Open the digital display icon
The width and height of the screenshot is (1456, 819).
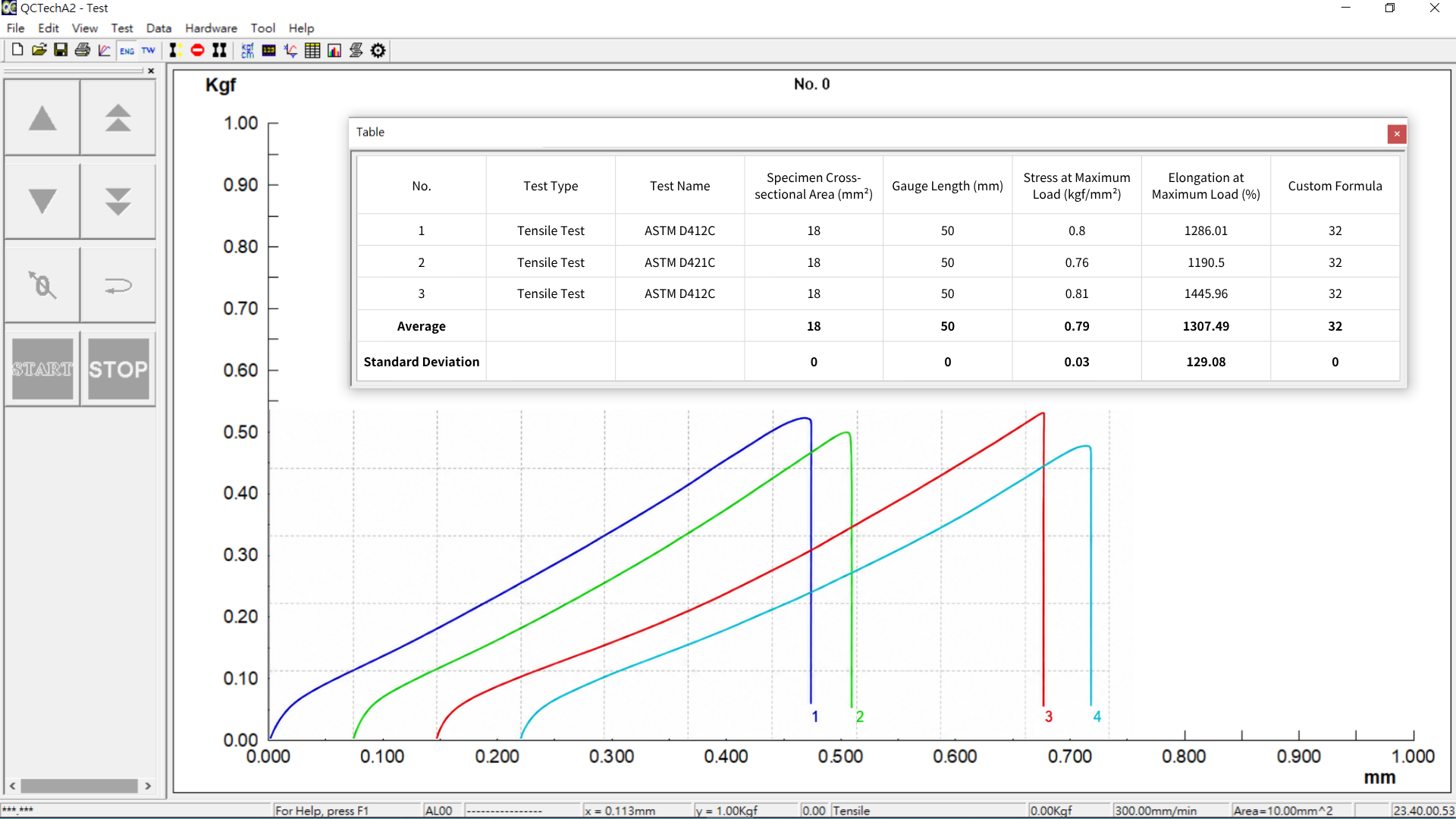coord(268,50)
